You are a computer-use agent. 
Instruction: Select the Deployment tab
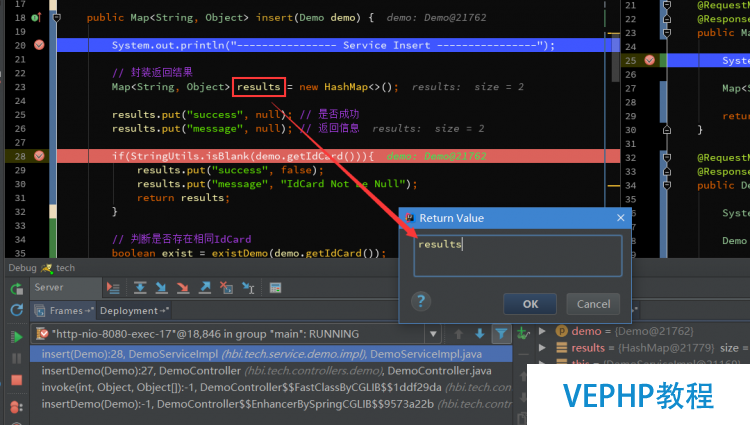[134, 311]
